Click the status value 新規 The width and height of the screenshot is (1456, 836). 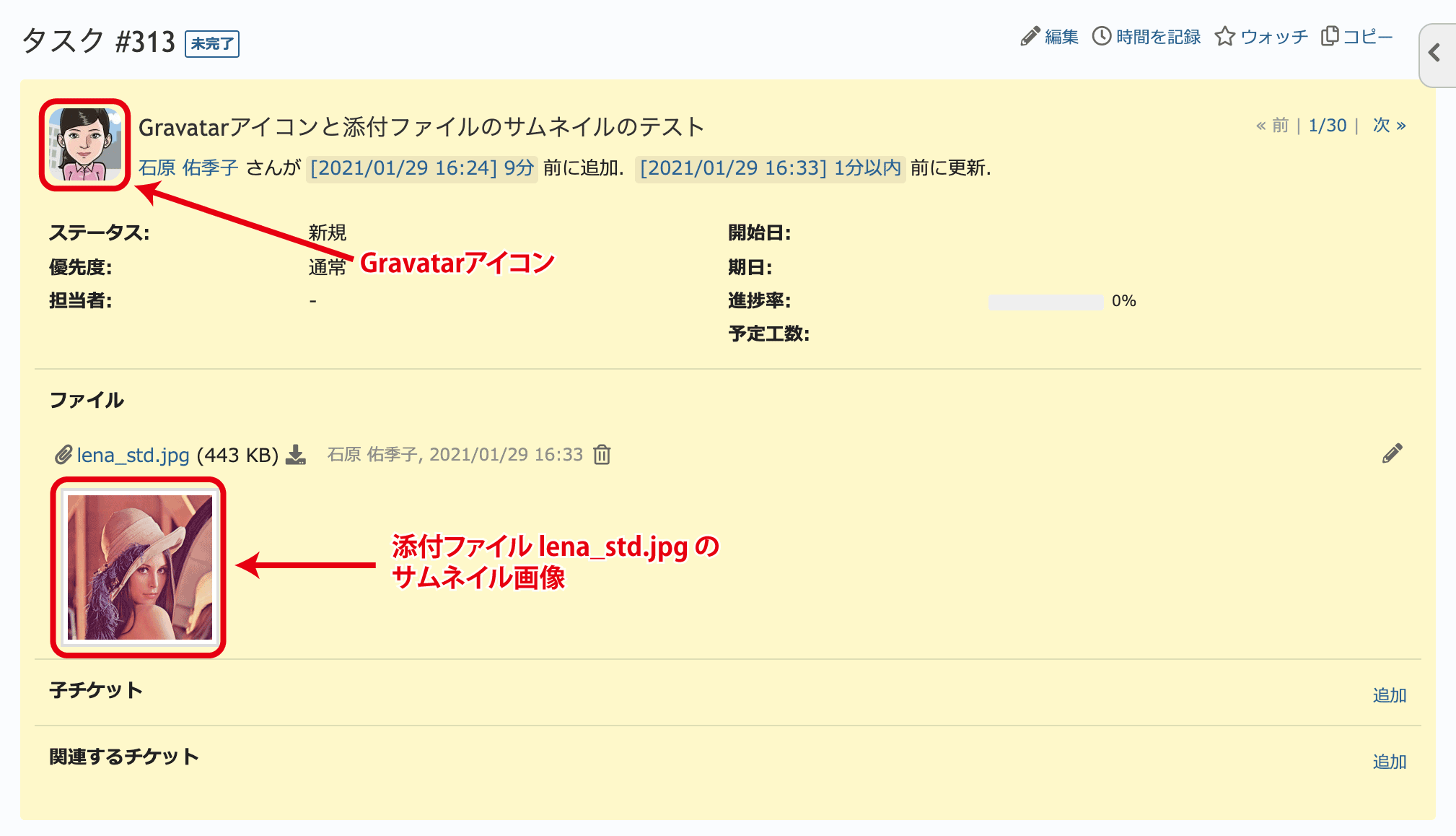click(x=328, y=232)
